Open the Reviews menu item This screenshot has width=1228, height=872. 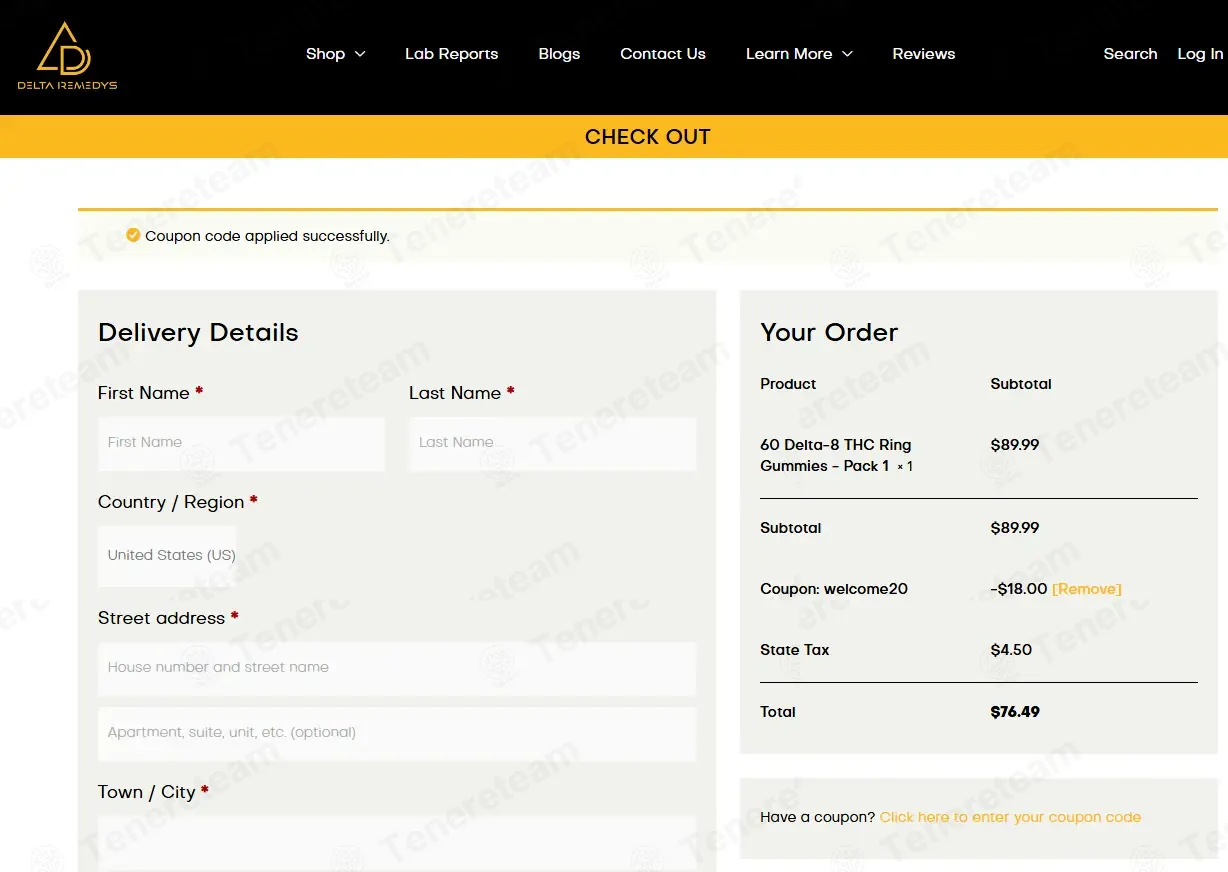click(x=924, y=54)
